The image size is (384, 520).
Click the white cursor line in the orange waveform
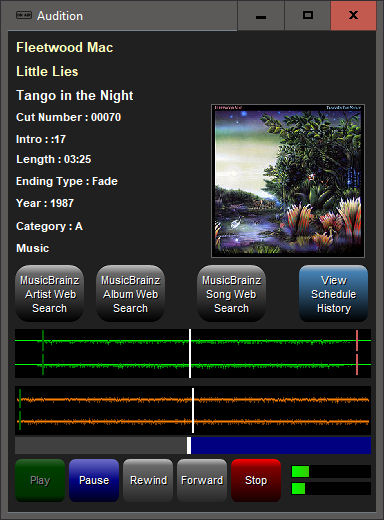pos(193,410)
